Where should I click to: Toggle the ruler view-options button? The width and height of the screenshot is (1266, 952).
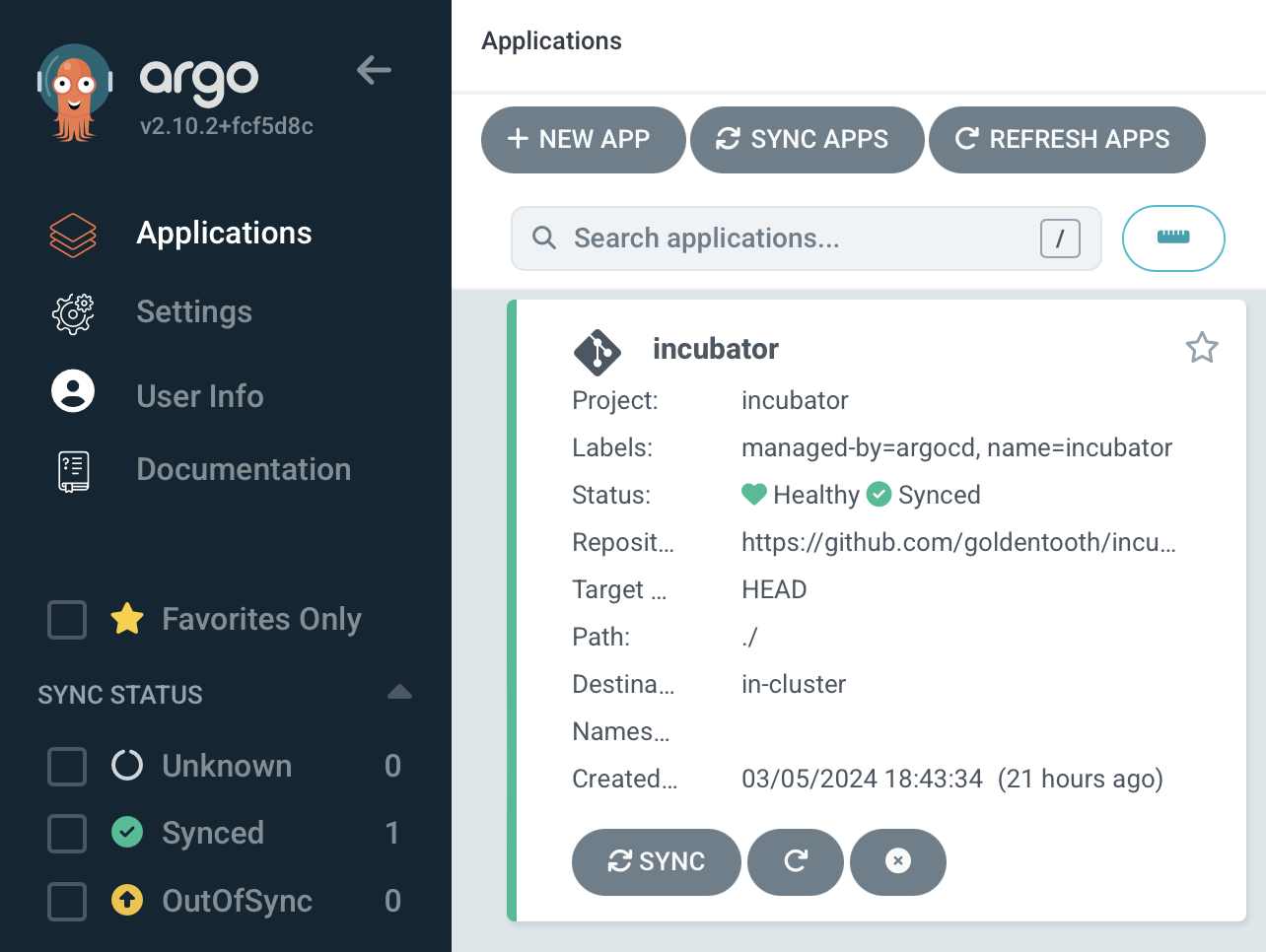(x=1173, y=238)
